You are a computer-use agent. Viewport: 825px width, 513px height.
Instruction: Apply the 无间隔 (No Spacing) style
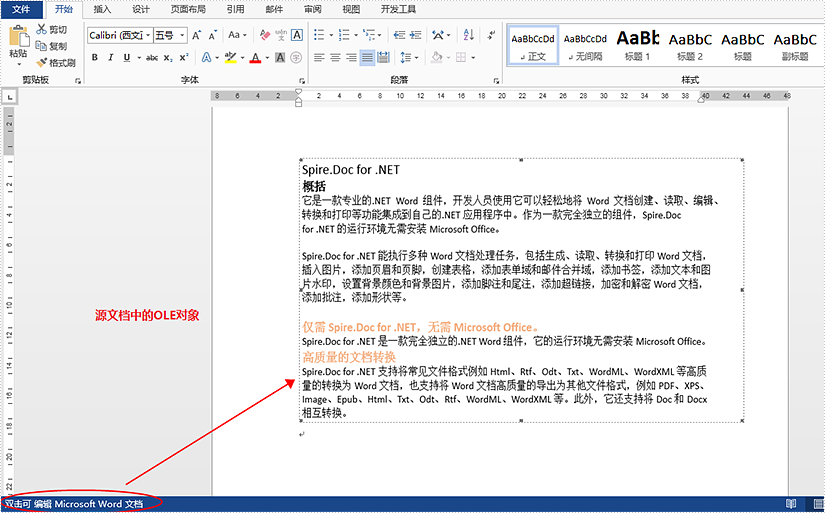point(585,45)
